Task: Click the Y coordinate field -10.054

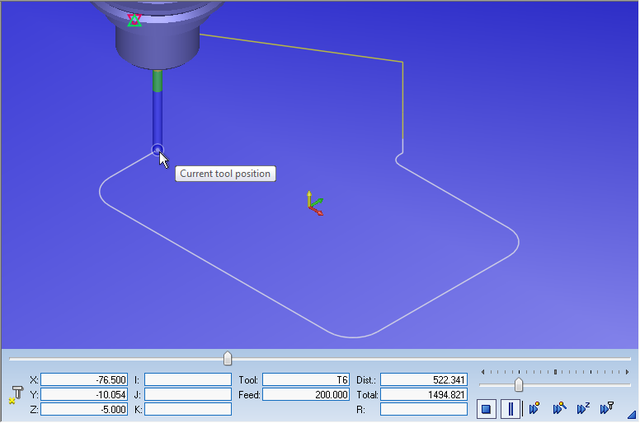Action: [84, 394]
